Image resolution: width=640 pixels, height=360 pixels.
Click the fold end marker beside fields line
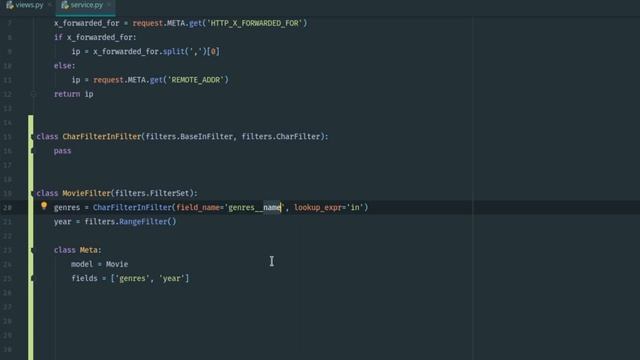coord(32,278)
